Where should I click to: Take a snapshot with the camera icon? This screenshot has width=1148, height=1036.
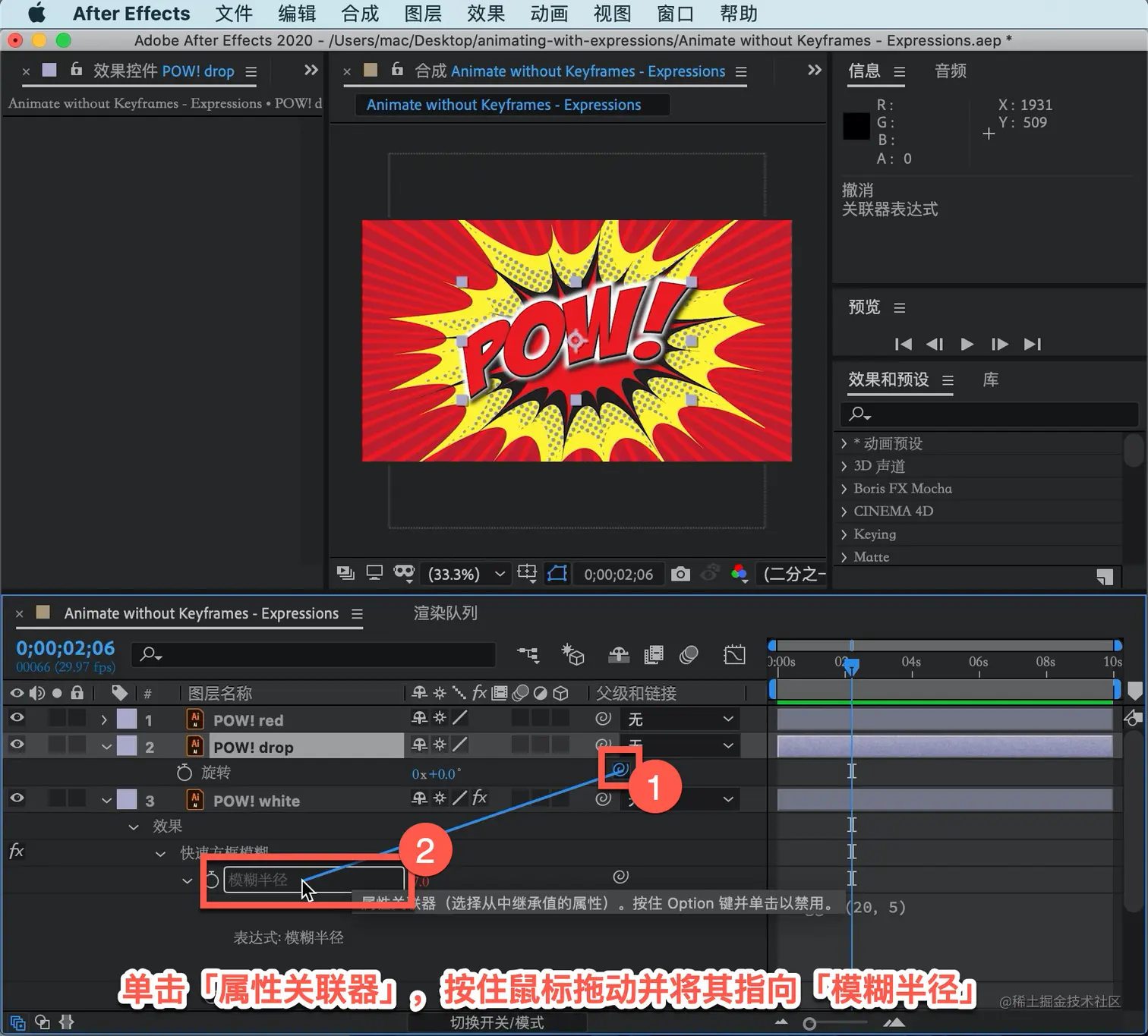681,574
